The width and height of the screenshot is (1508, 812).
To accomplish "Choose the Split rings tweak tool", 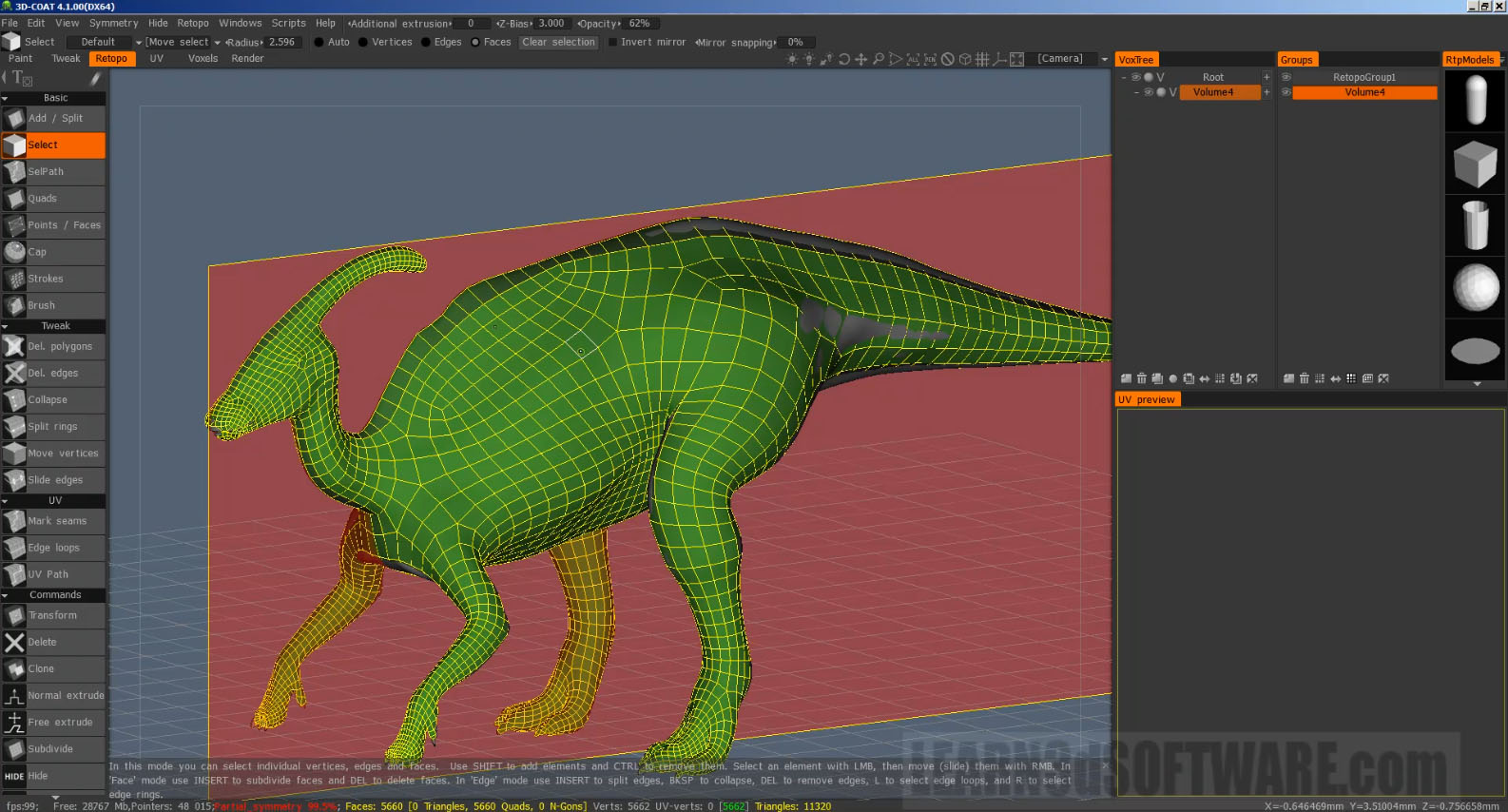I will [x=53, y=427].
